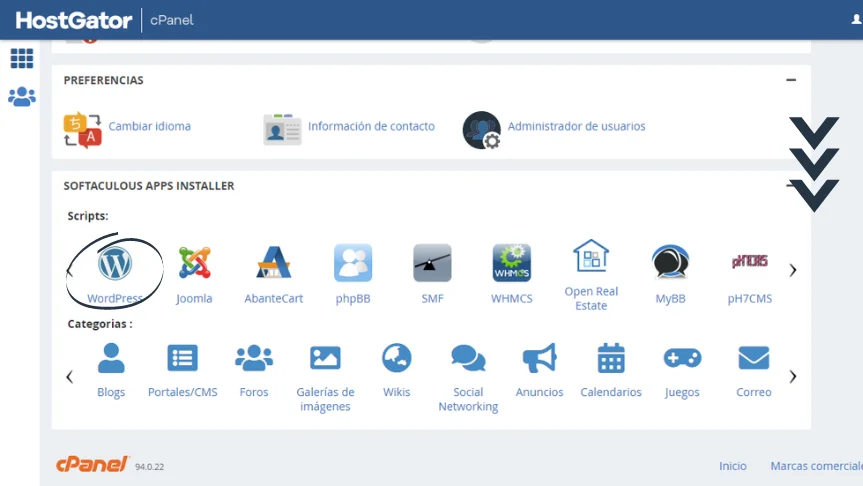Open the home grid icon in sidebar
The width and height of the screenshot is (863, 486).
pos(22,58)
